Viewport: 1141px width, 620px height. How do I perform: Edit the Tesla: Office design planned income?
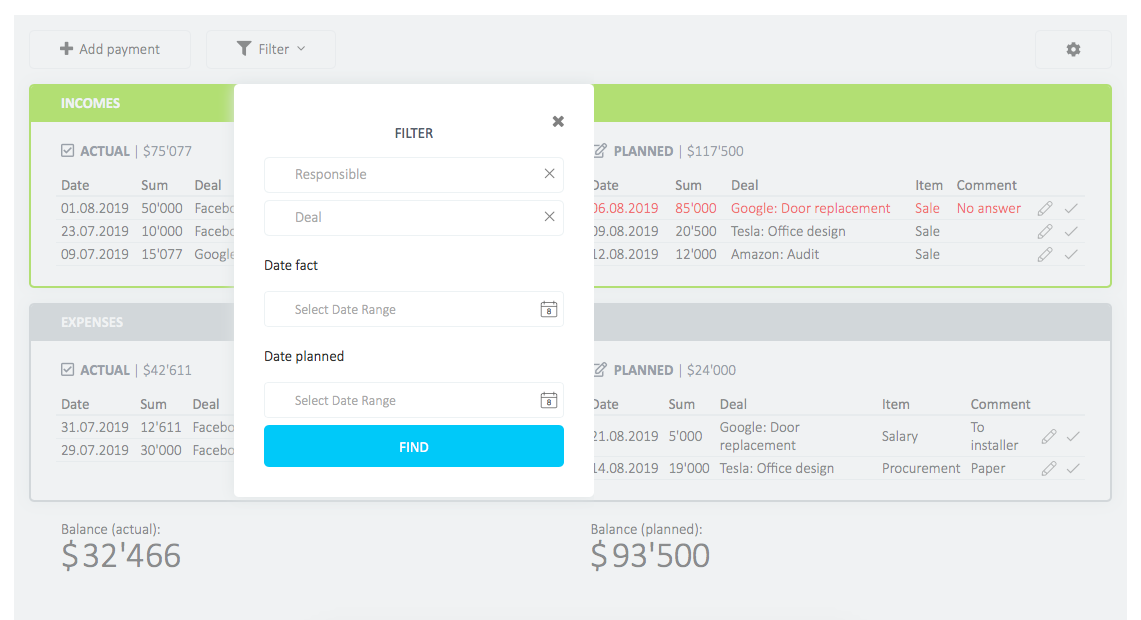1045,231
